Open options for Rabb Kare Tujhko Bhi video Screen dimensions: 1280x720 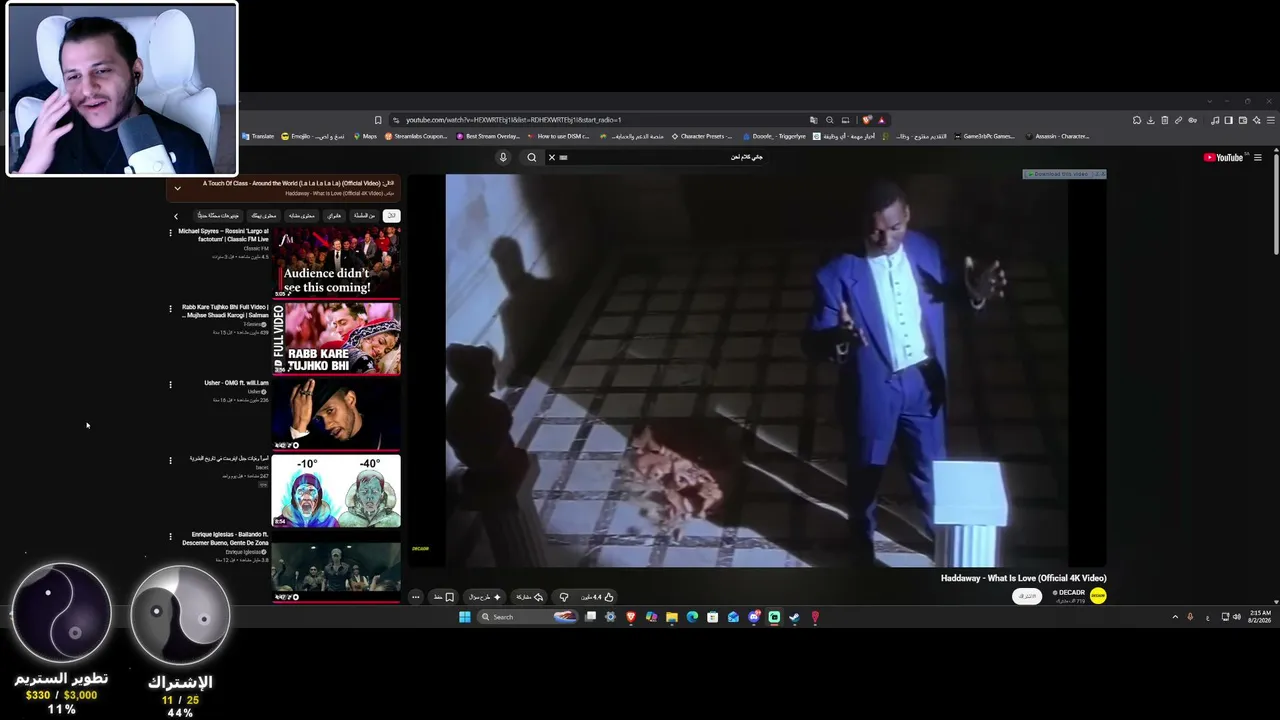point(170,308)
